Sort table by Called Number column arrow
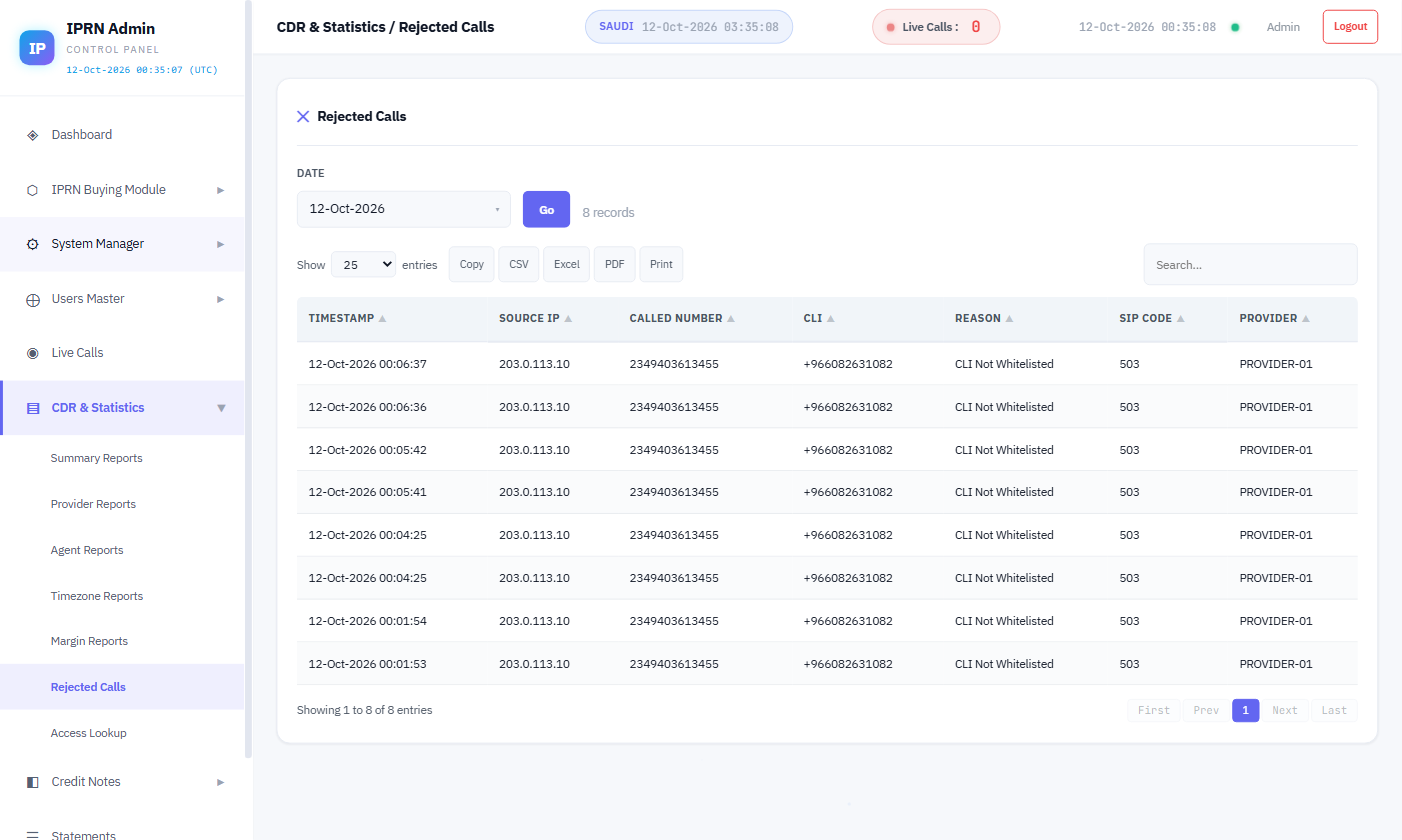1402x840 pixels. [731, 319]
